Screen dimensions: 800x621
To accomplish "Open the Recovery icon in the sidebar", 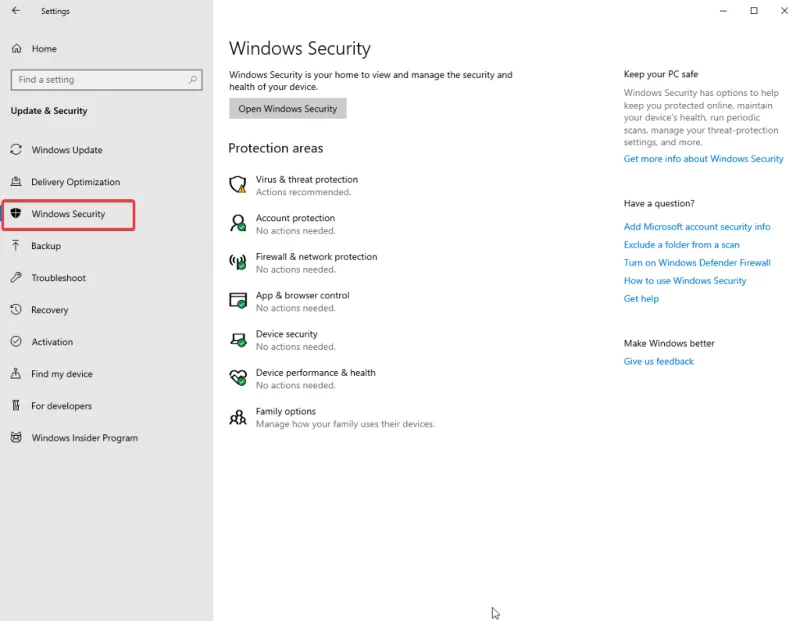I will (x=15, y=310).
